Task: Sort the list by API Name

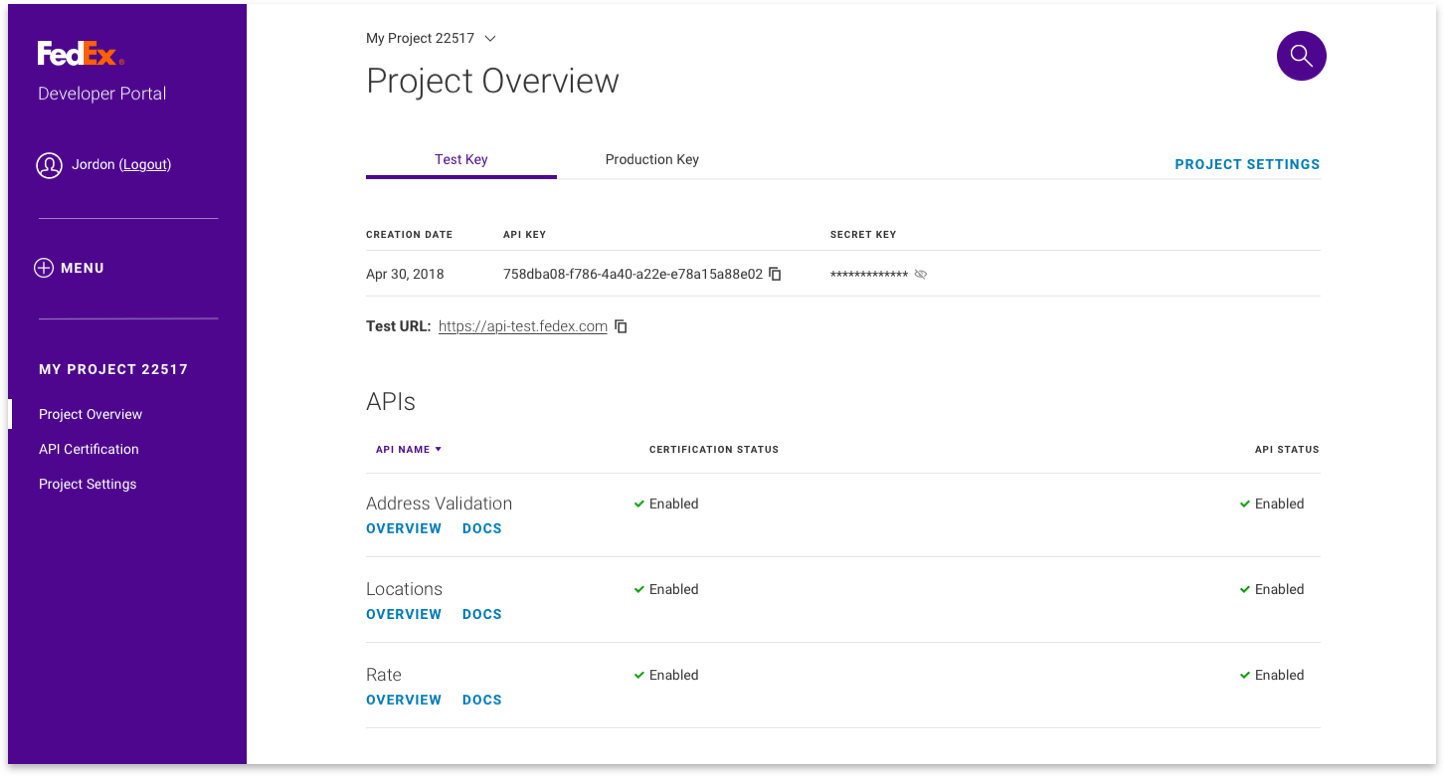Action: pyautogui.click(x=408, y=450)
